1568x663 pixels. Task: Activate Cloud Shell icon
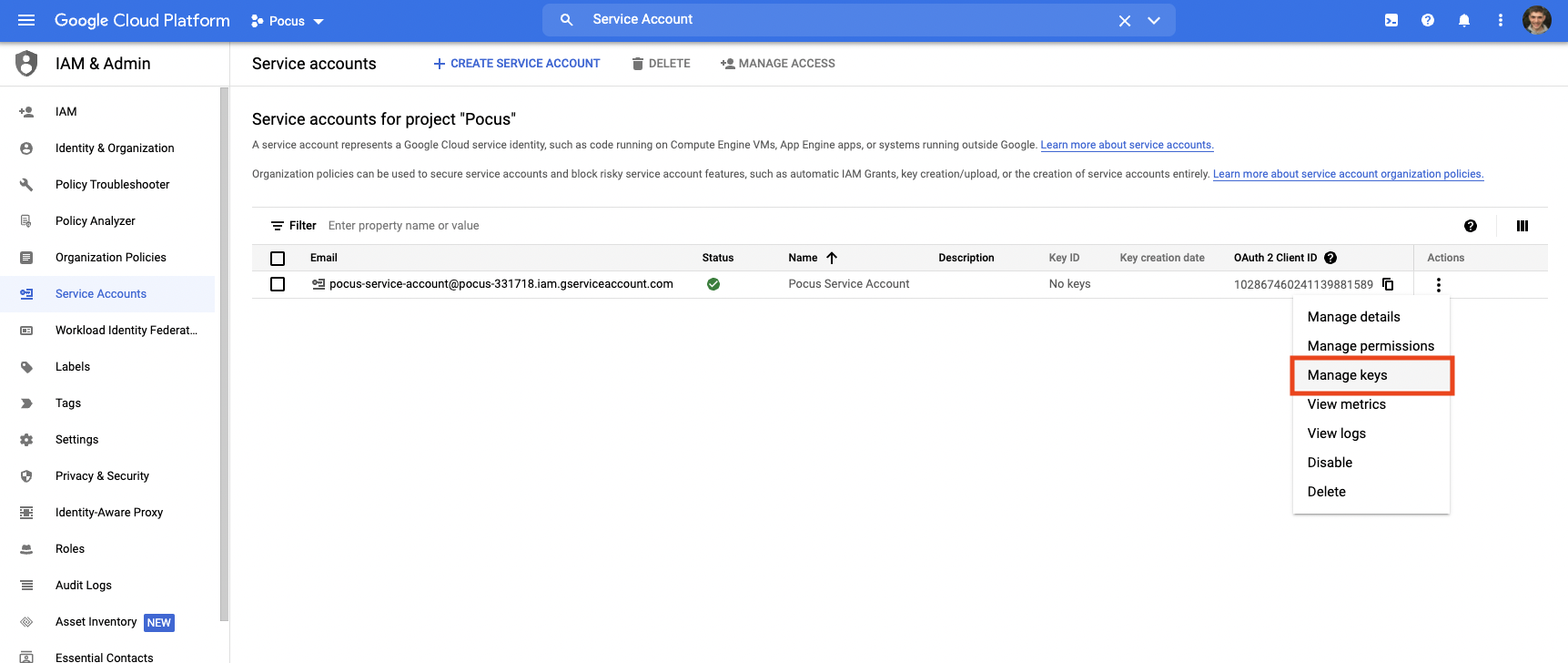tap(1391, 20)
